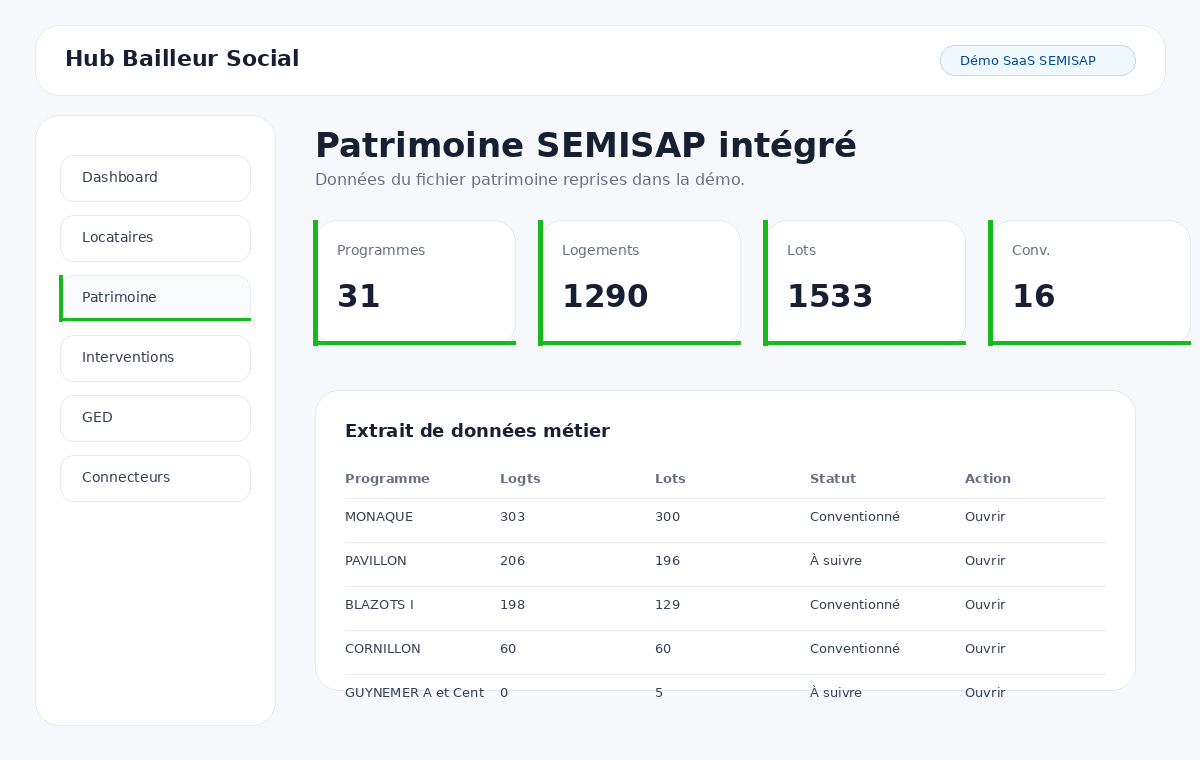1200x760 pixels.
Task: Click CORNILLON's Conventionné status
Action: point(855,649)
